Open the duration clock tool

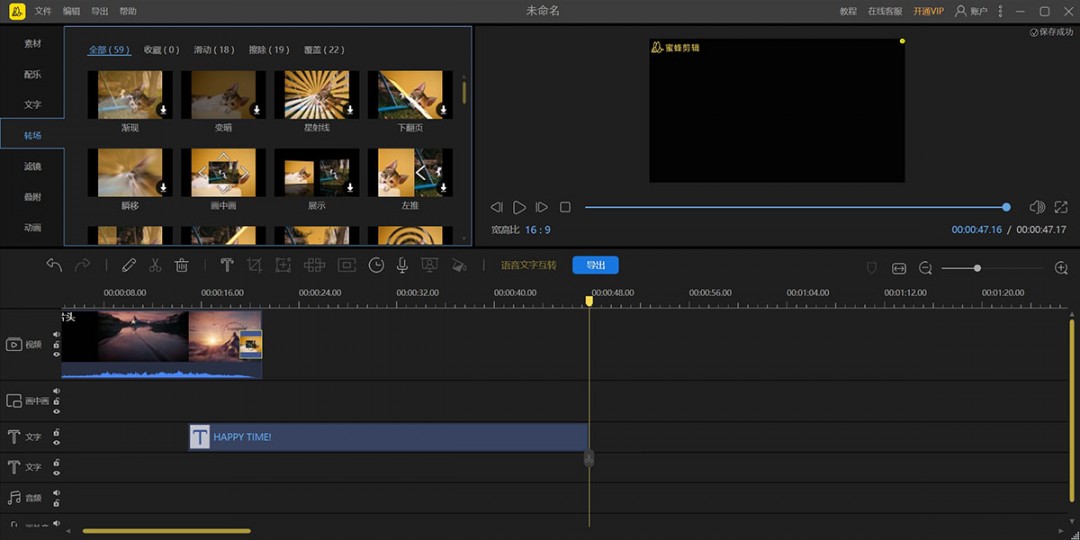pos(376,265)
